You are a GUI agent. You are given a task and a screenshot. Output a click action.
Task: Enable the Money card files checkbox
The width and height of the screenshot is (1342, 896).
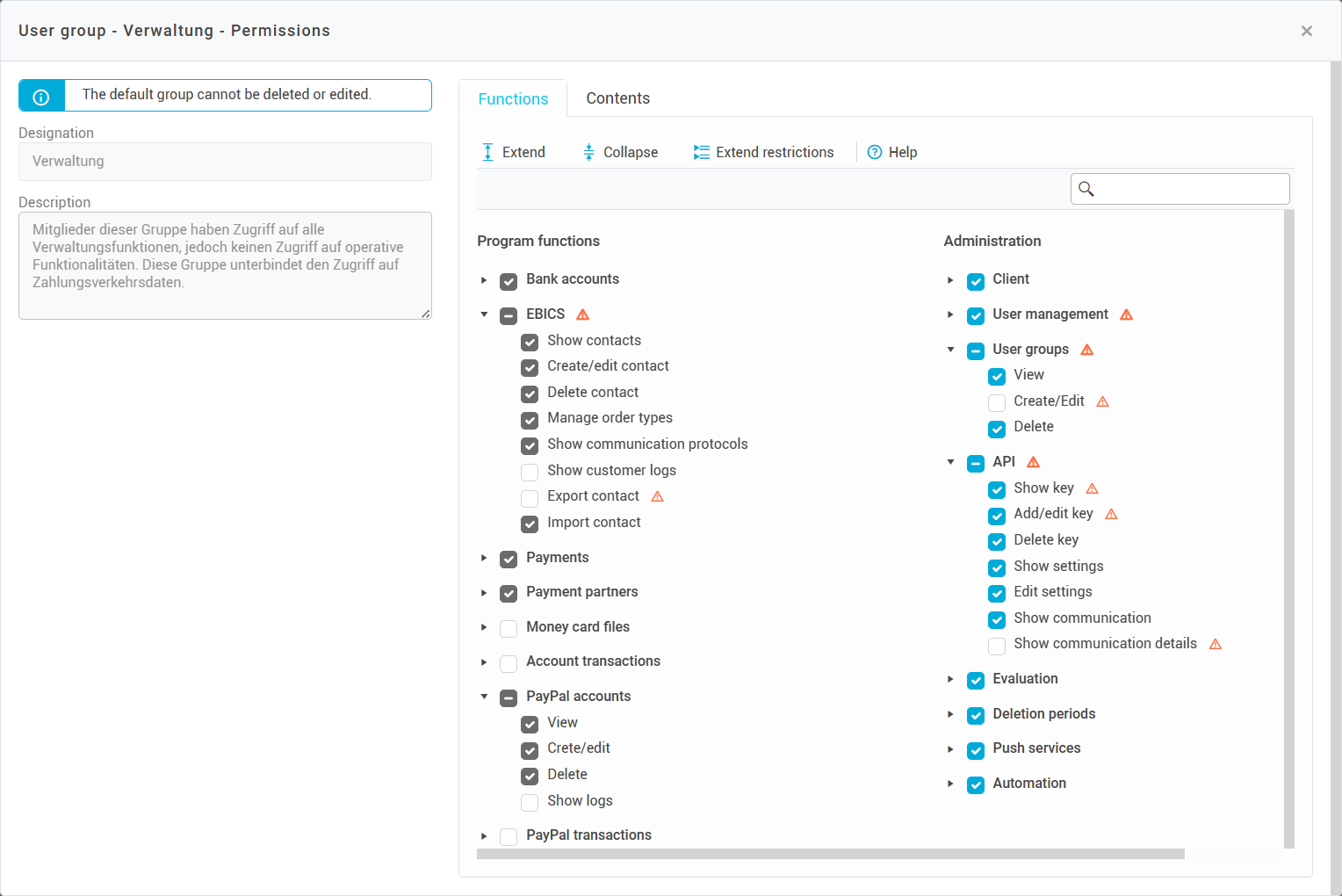point(509,628)
